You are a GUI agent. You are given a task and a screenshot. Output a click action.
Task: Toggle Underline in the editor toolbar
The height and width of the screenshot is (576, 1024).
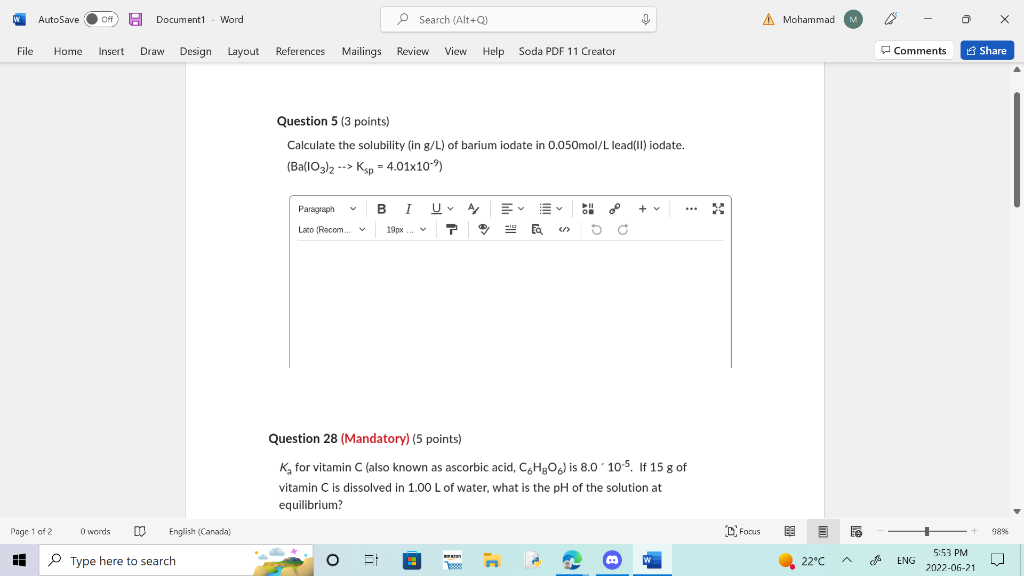point(436,209)
